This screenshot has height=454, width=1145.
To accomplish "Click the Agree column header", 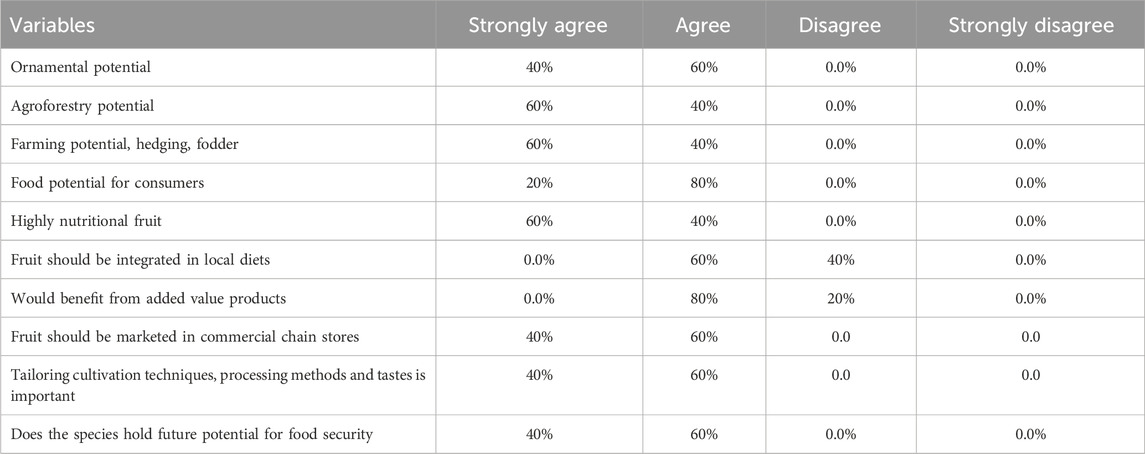I will (x=704, y=26).
